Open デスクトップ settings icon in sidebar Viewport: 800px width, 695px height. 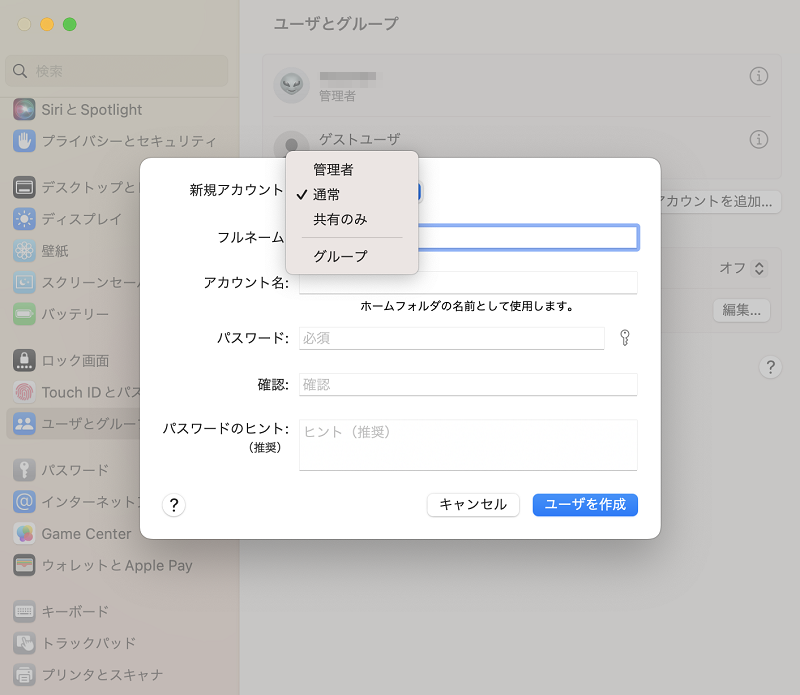pyautogui.click(x=24, y=187)
